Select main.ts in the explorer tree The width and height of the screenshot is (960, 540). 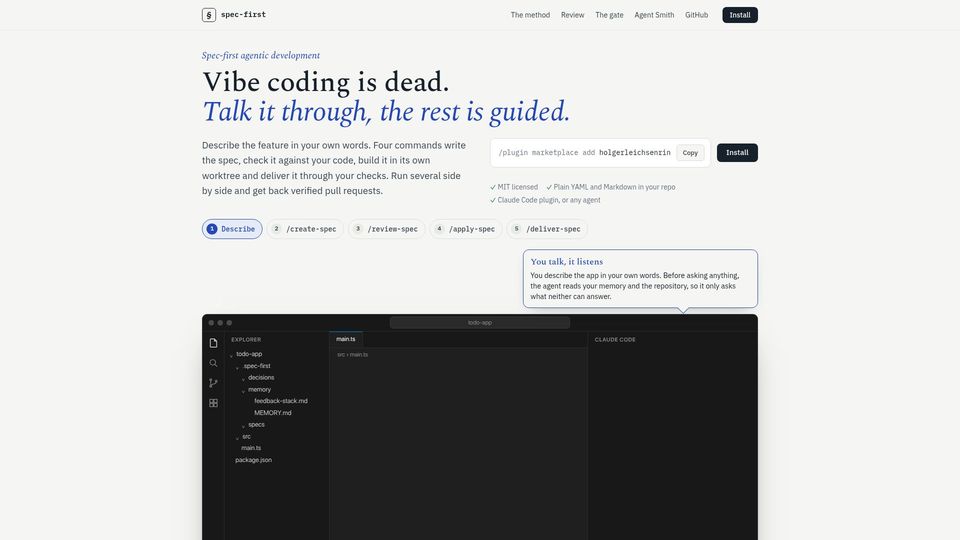pos(251,448)
